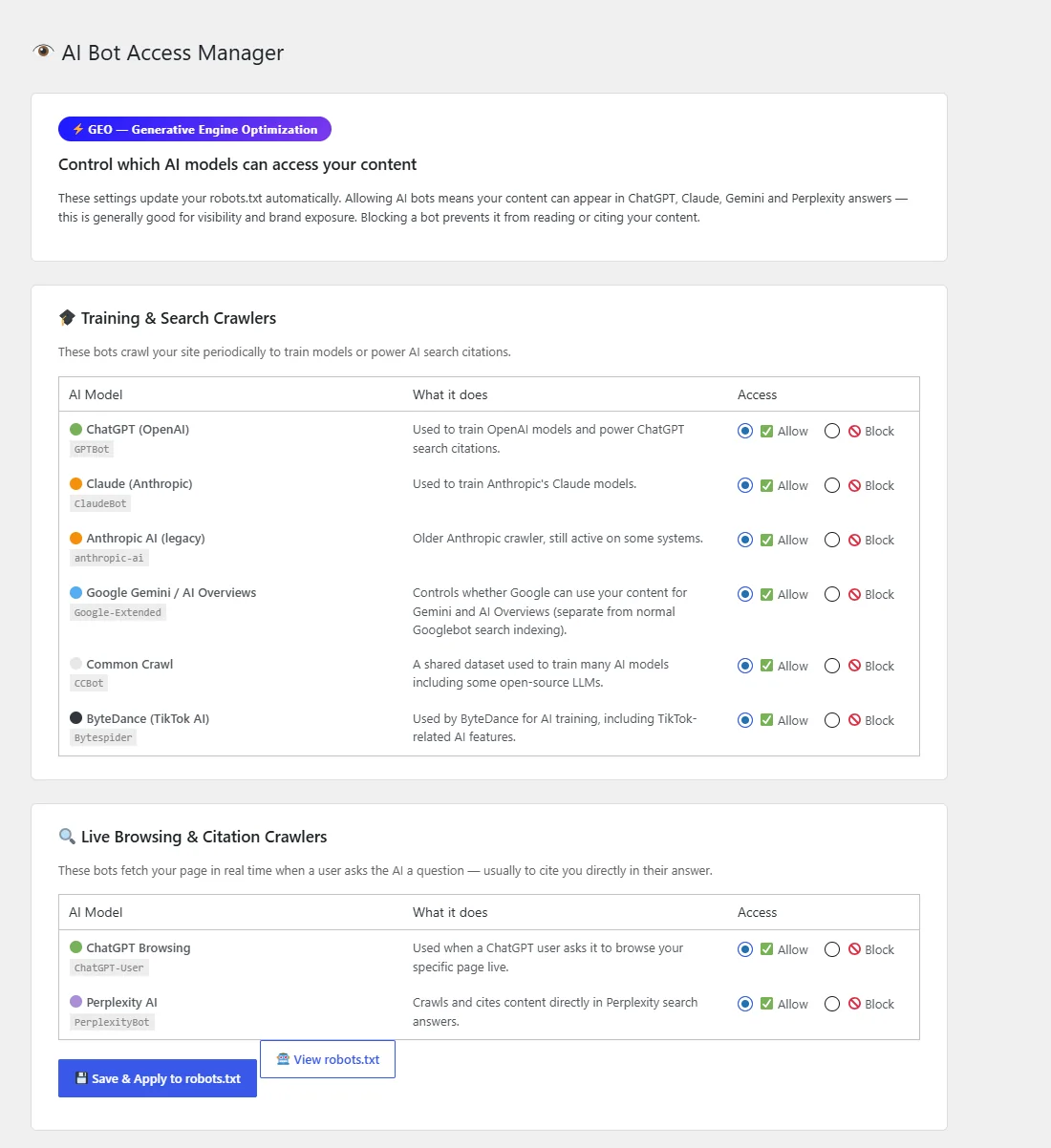
Task: Click green checkmark icon in Claude (Anthropic) row
Action: click(766, 486)
